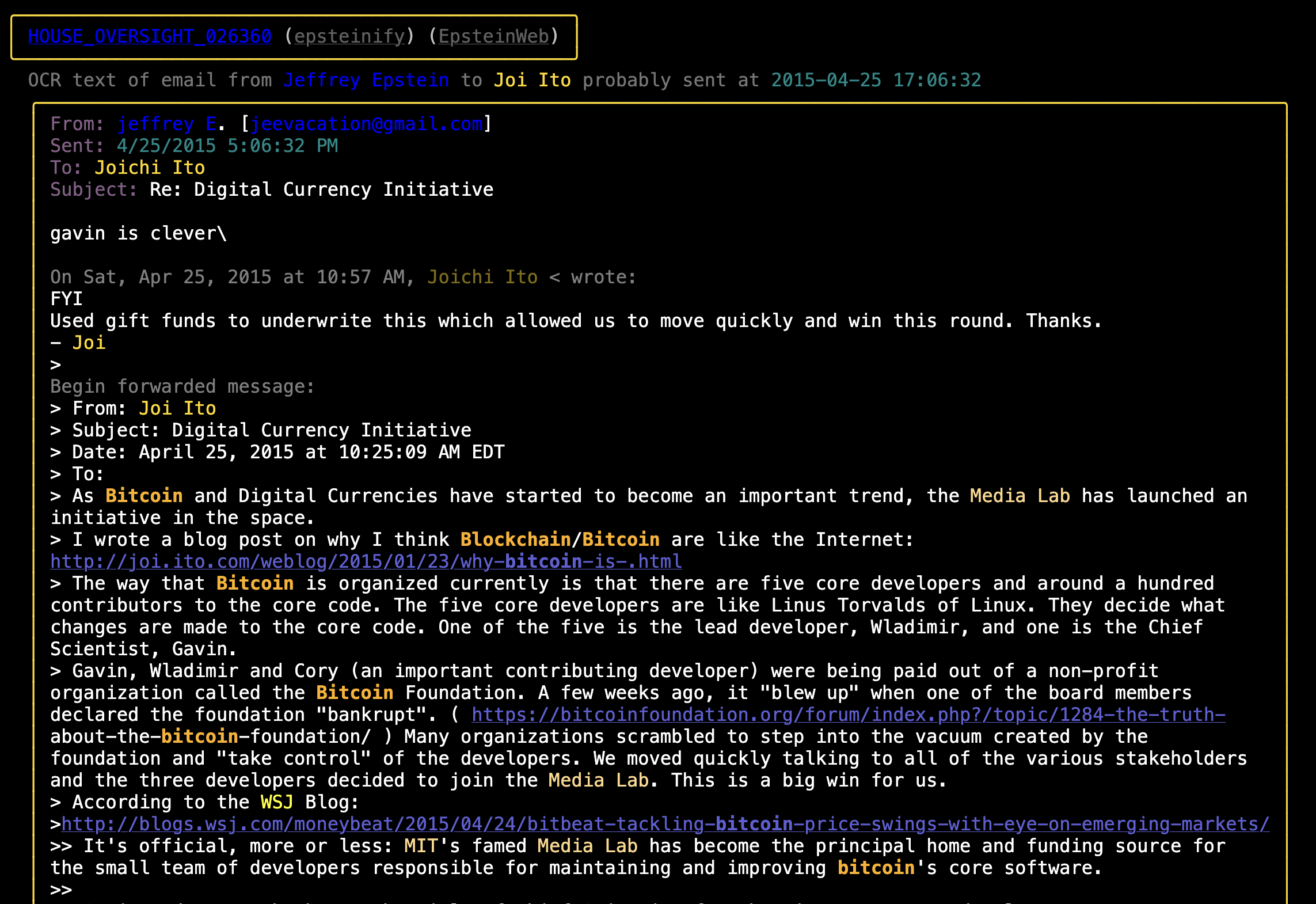Click the 2015-04-25 17:06:32 timestamp

tap(876, 80)
